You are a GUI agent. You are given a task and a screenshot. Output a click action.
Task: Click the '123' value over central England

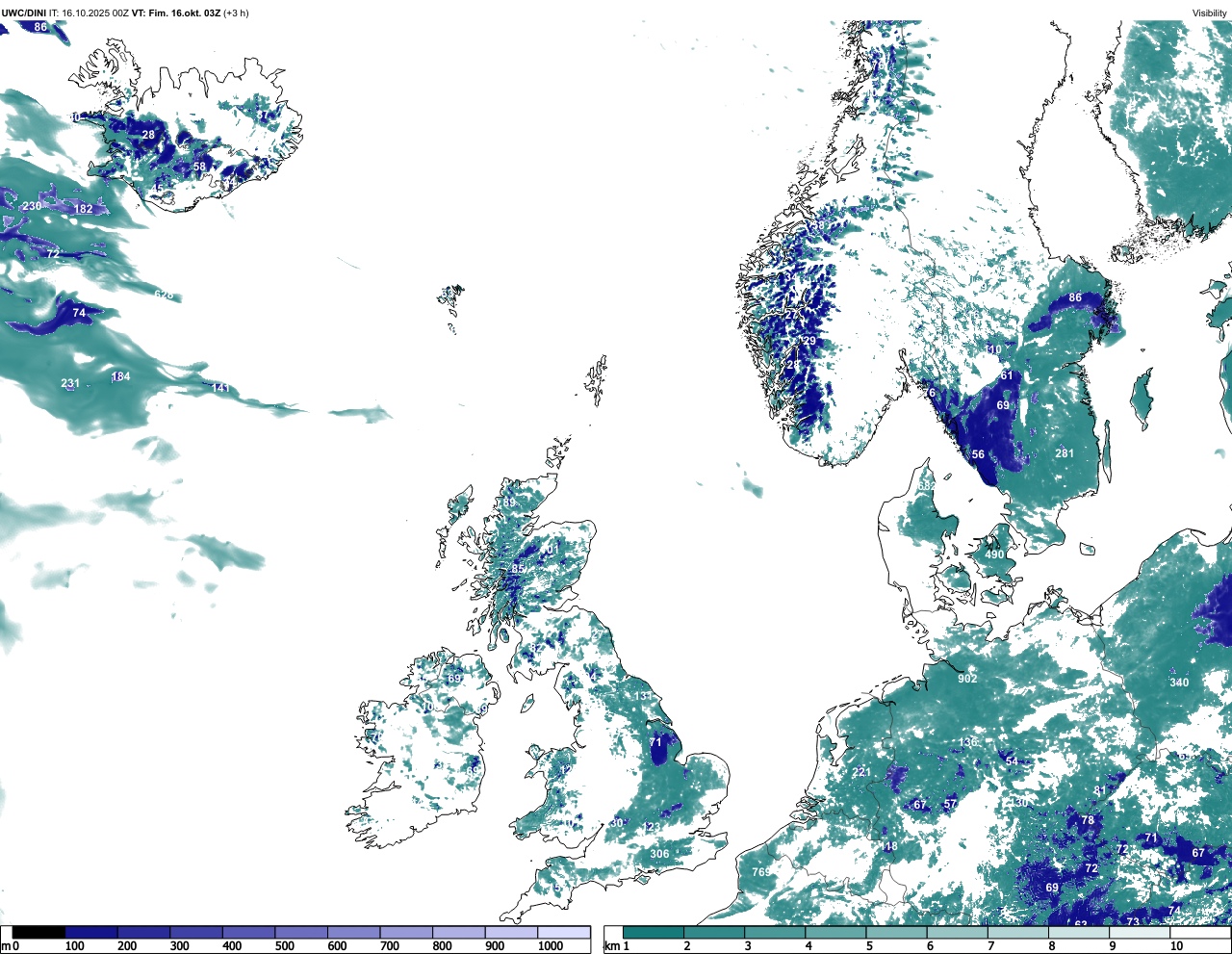[x=653, y=828]
